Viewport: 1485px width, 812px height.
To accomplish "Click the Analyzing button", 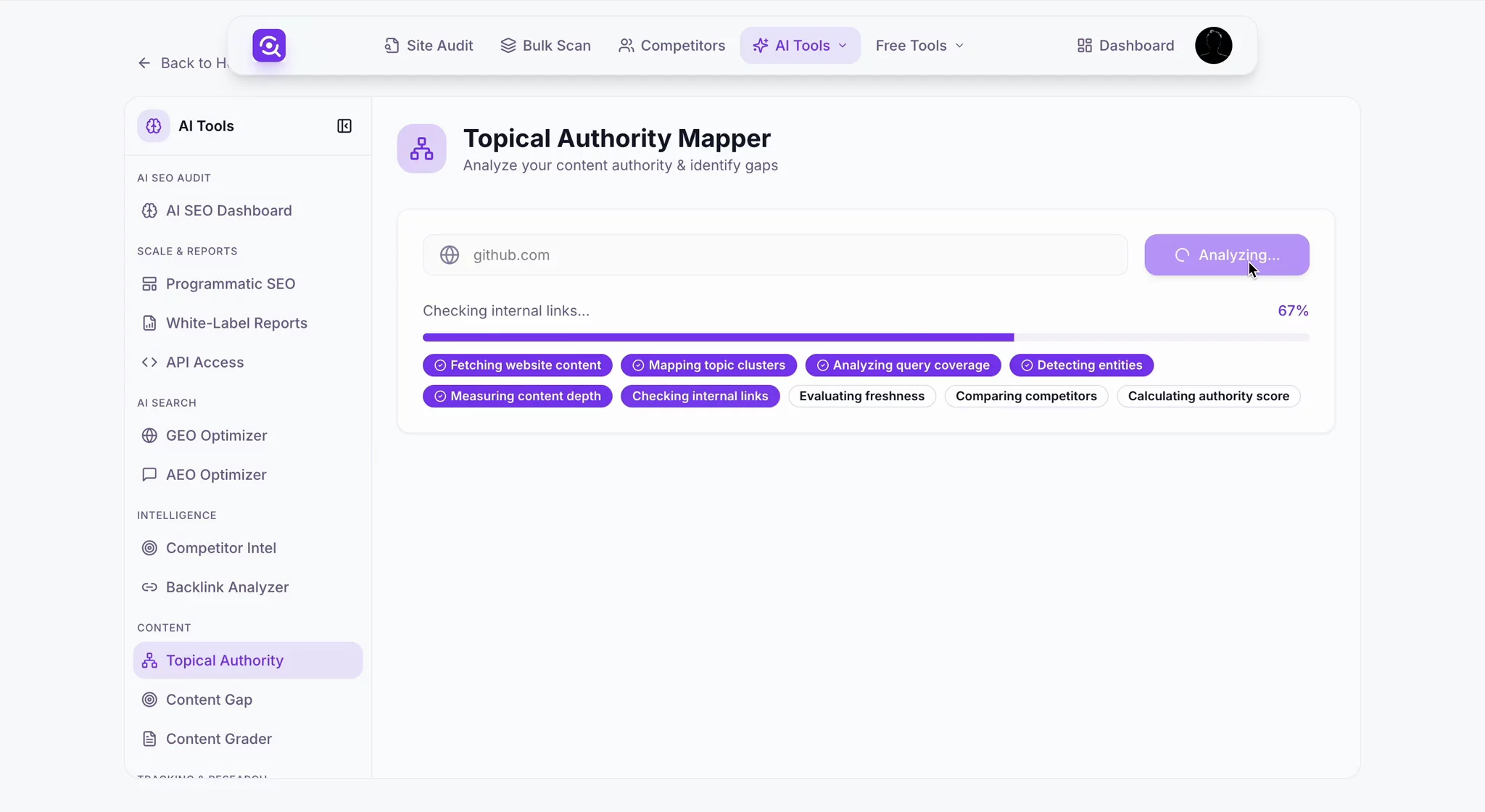I will click(1226, 255).
